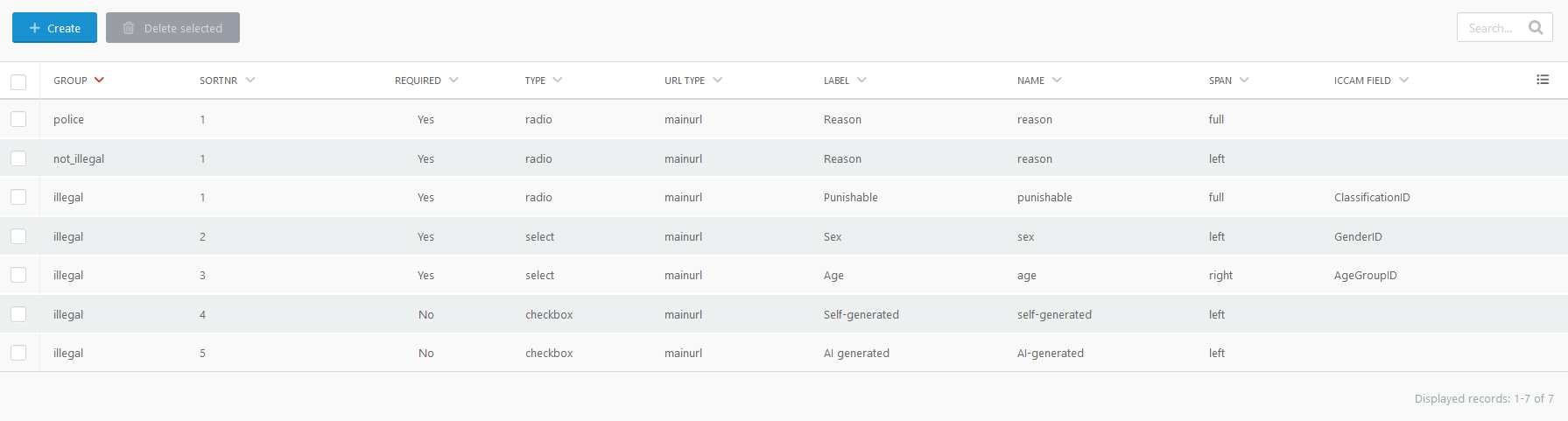Select the Punishable row label cell
Image resolution: width=1568 pixels, height=421 pixels.
click(850, 197)
